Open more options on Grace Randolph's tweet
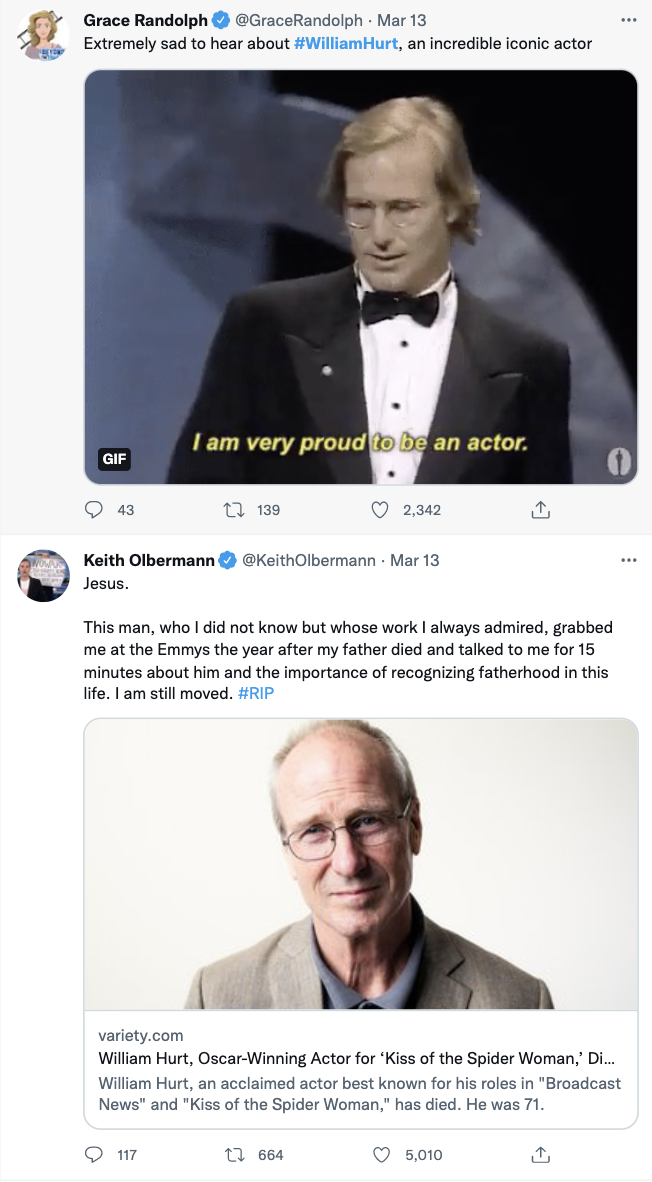 point(628,20)
